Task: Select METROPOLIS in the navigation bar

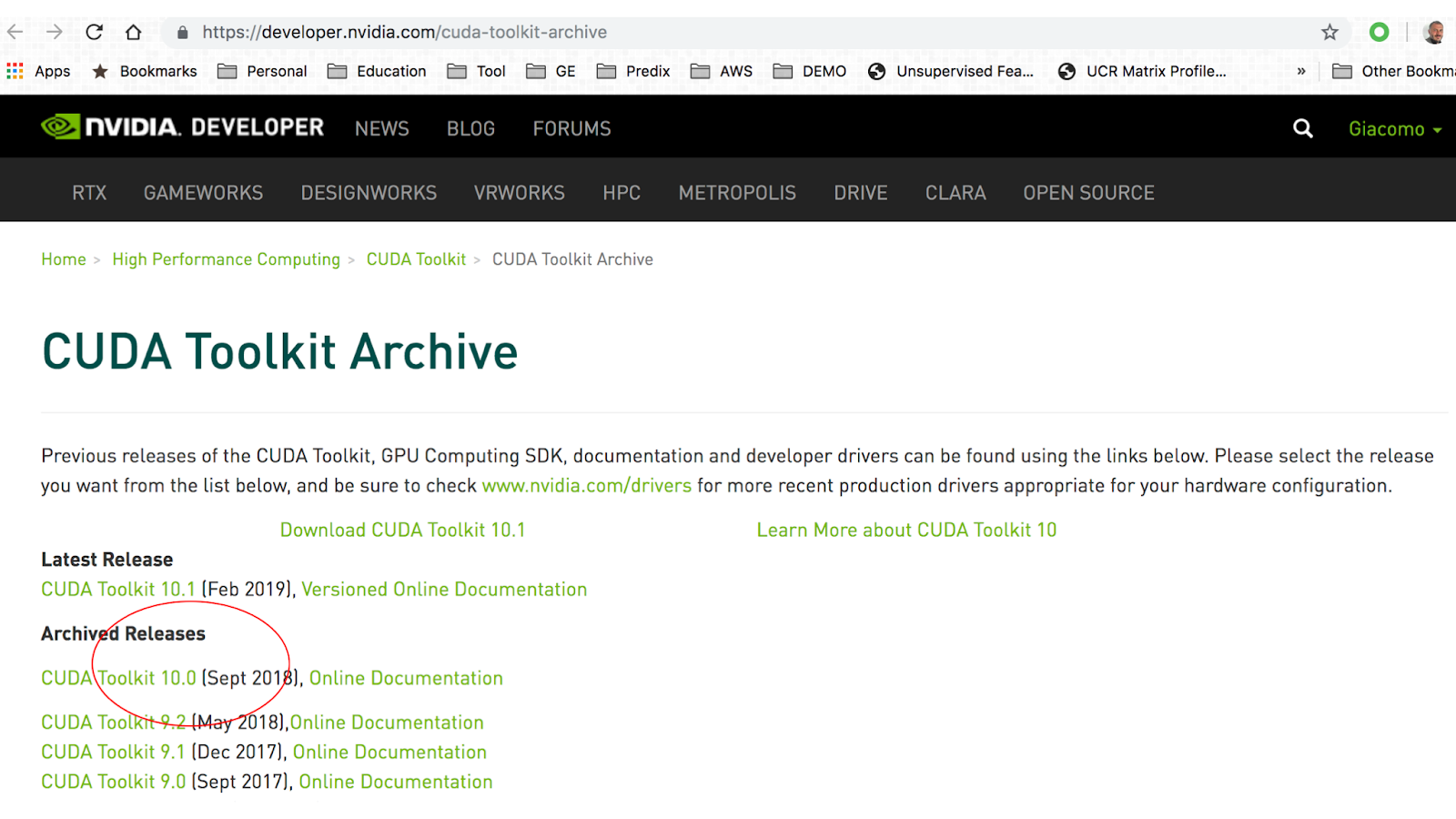Action: [x=737, y=193]
